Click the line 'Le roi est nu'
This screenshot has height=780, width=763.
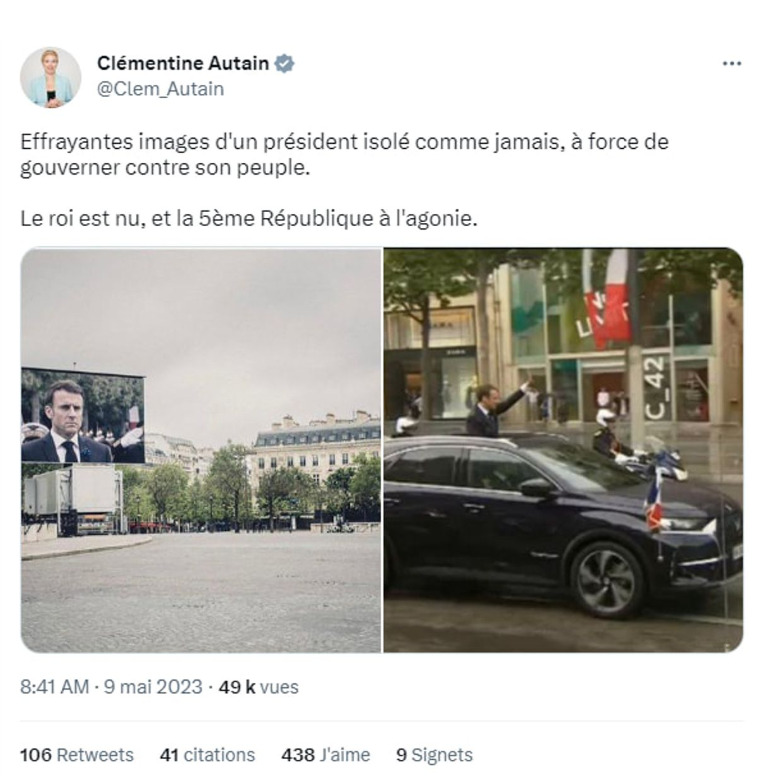click(249, 218)
